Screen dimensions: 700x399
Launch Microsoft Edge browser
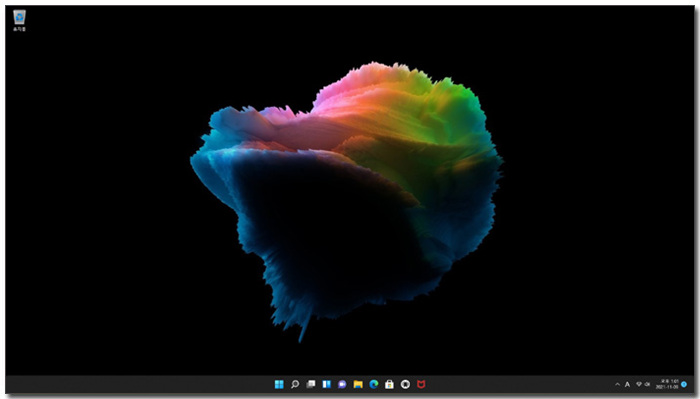(x=374, y=384)
